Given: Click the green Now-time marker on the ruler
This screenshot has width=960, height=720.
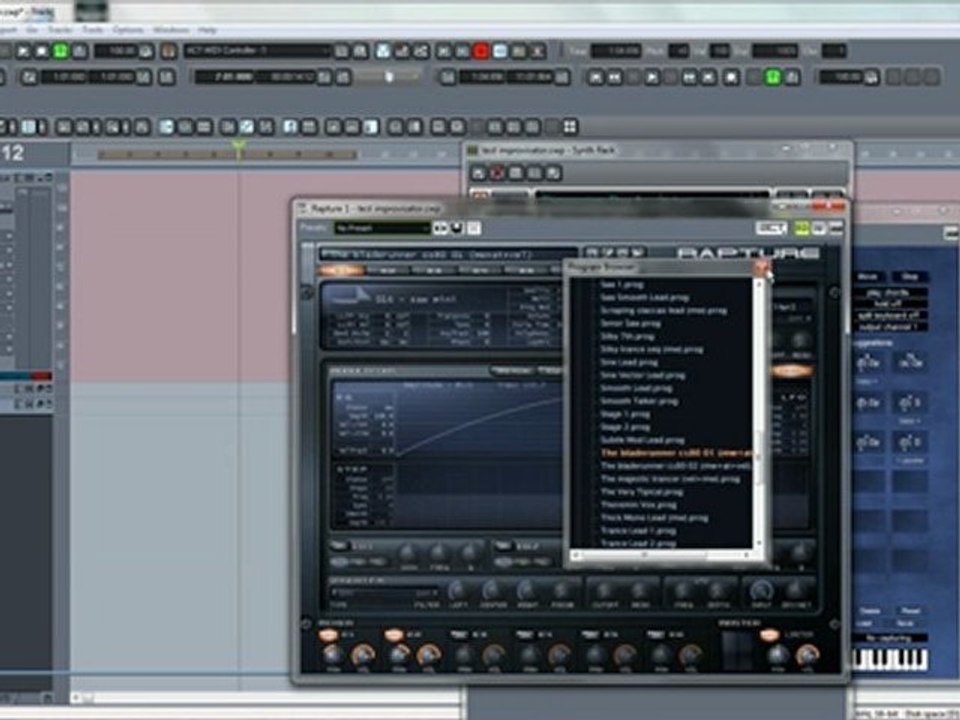Looking at the screenshot, I should point(239,147).
